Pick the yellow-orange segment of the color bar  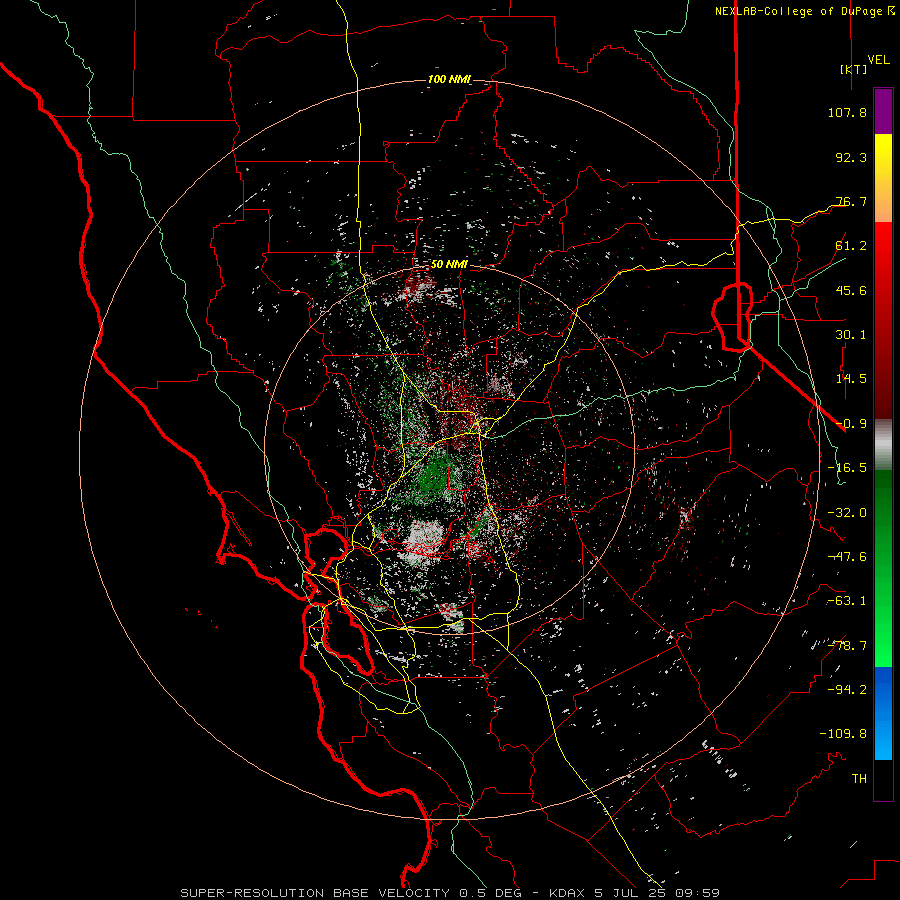[x=883, y=178]
